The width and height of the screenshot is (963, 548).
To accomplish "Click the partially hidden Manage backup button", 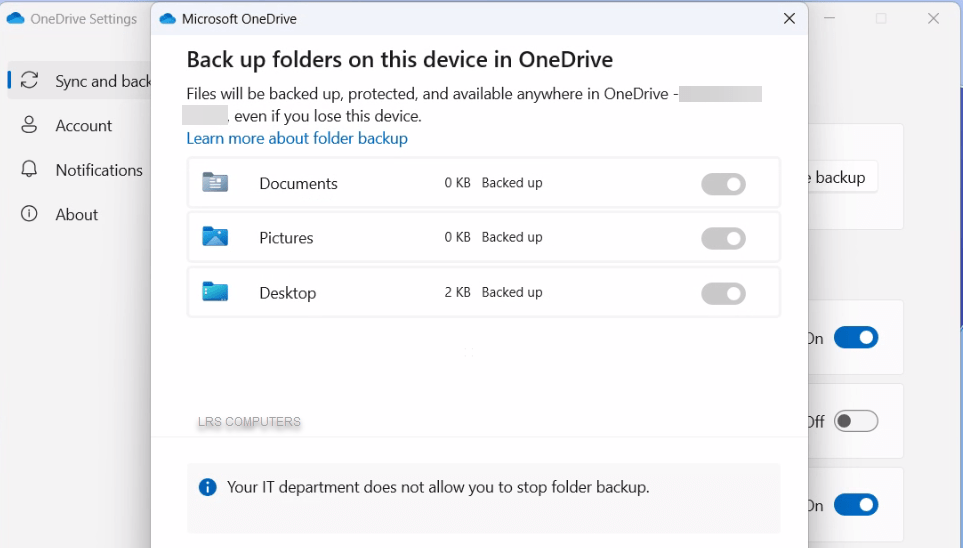I will tap(842, 177).
